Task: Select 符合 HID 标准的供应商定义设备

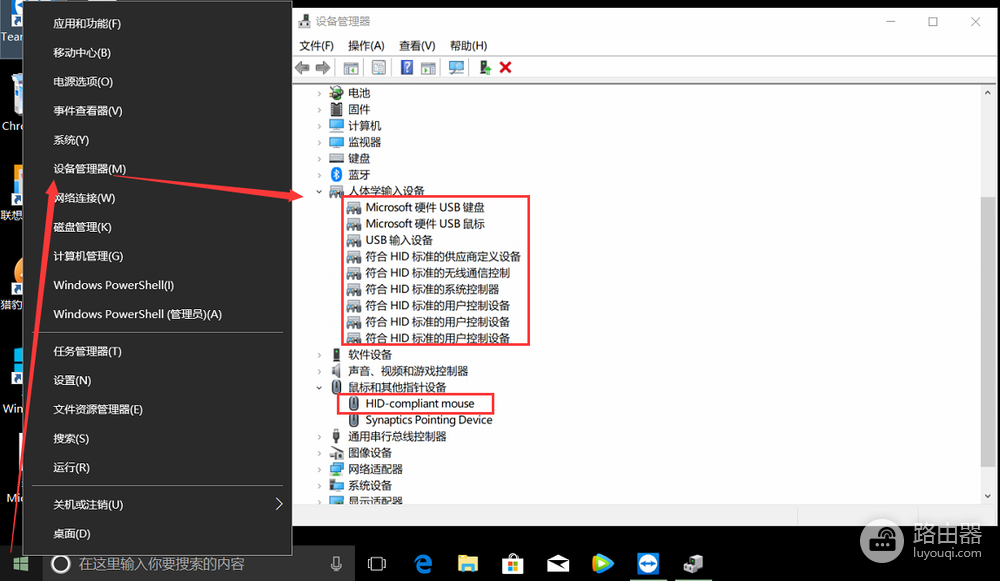Action: [443, 256]
